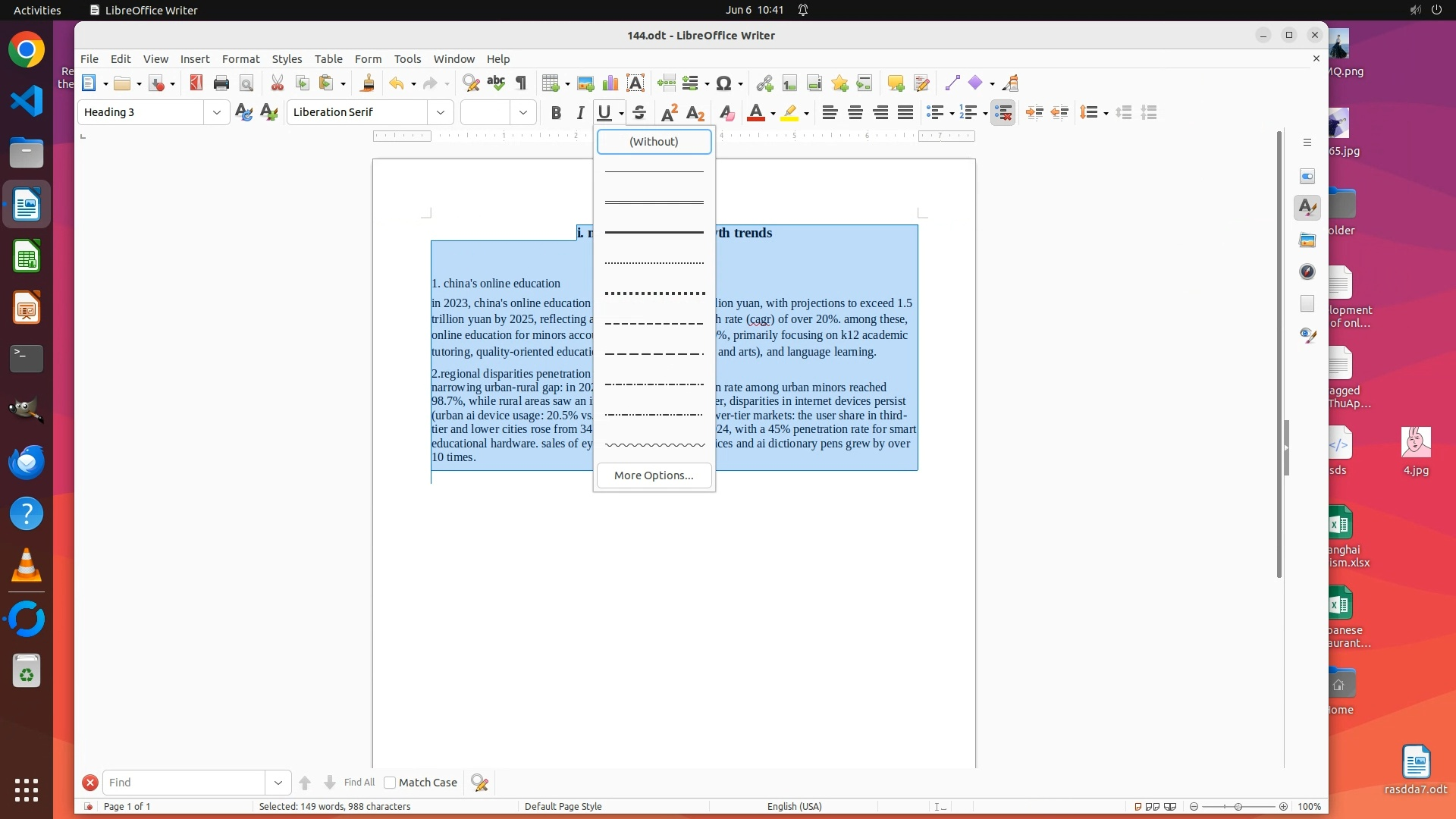This screenshot has width=1456, height=819.
Task: Click the Find and Replace icon in the Find bar
Action: [x=480, y=783]
